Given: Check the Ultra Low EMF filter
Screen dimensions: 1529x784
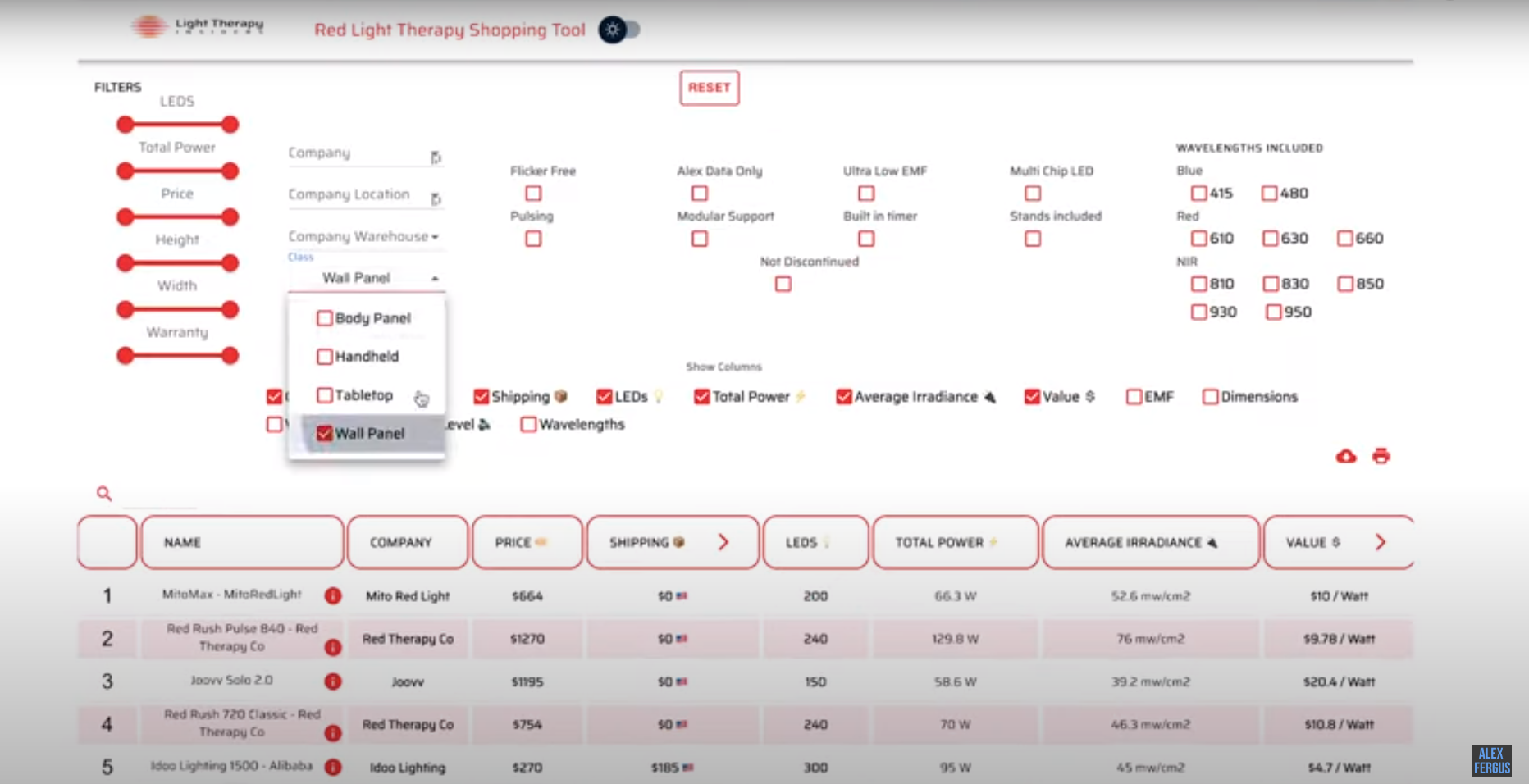Looking at the screenshot, I should (x=866, y=194).
